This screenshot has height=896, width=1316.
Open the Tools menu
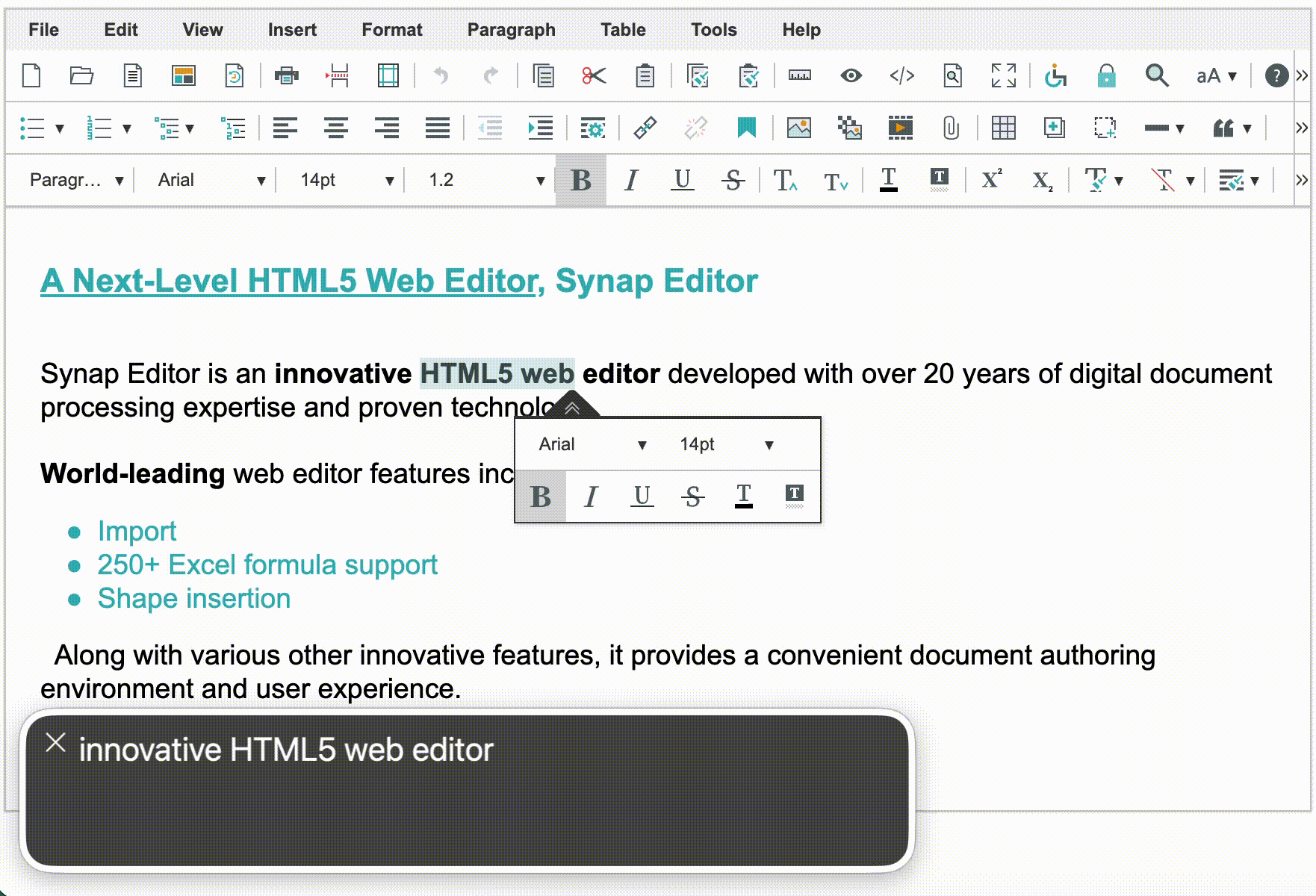click(713, 30)
